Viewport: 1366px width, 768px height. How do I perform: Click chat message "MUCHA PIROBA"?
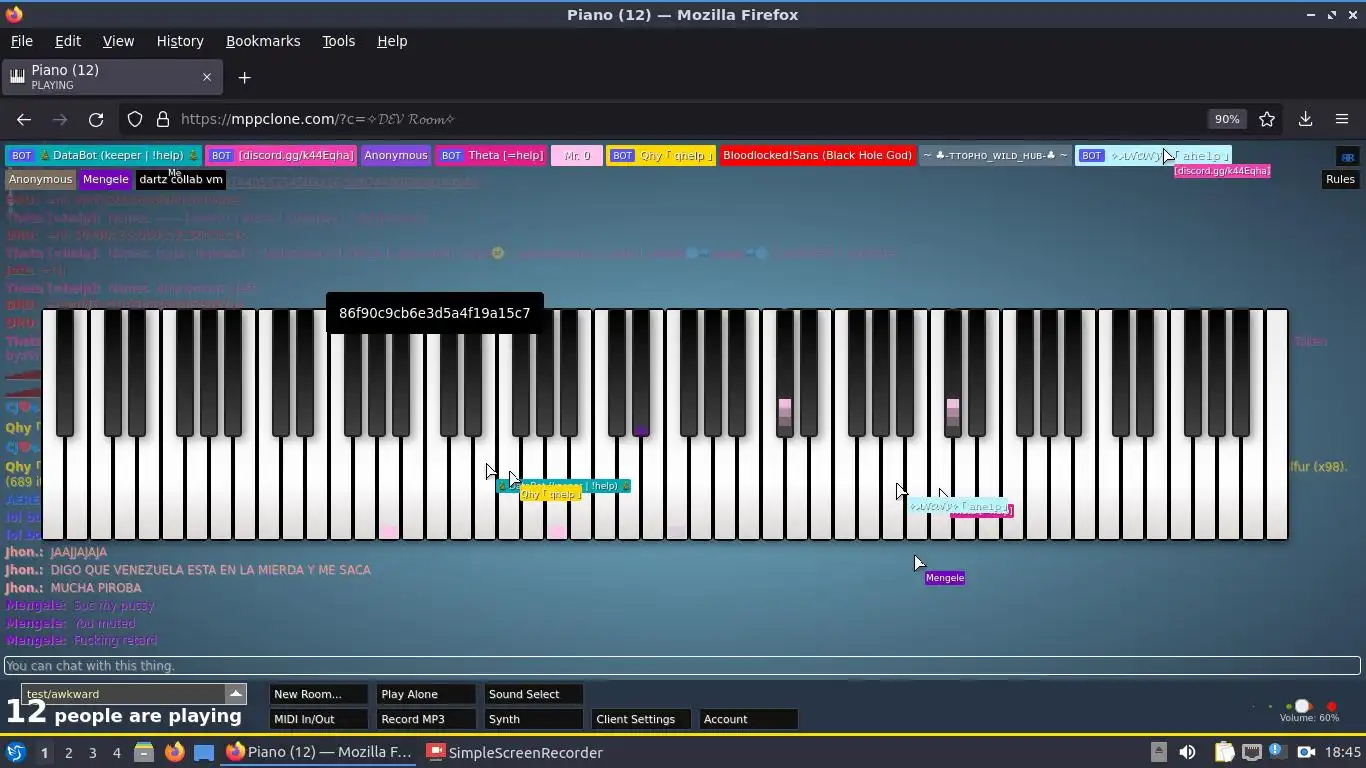pyautogui.click(x=96, y=588)
